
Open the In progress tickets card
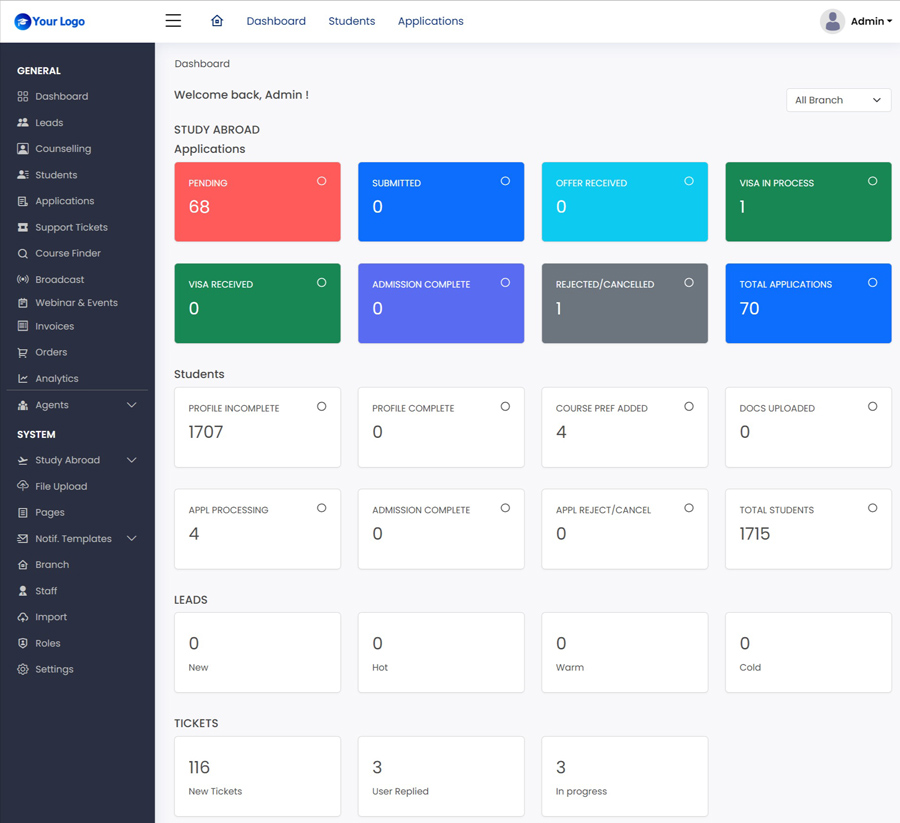point(624,776)
